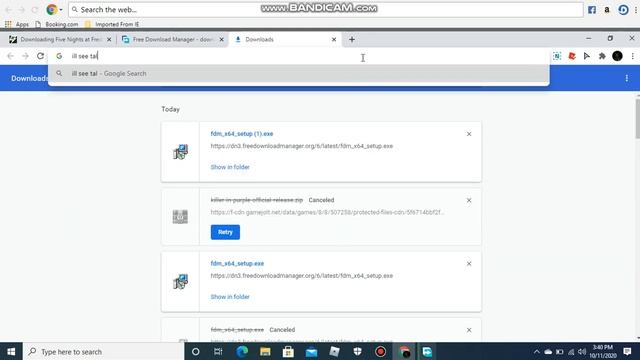Click the zip file icon thumbnail

point(180,216)
